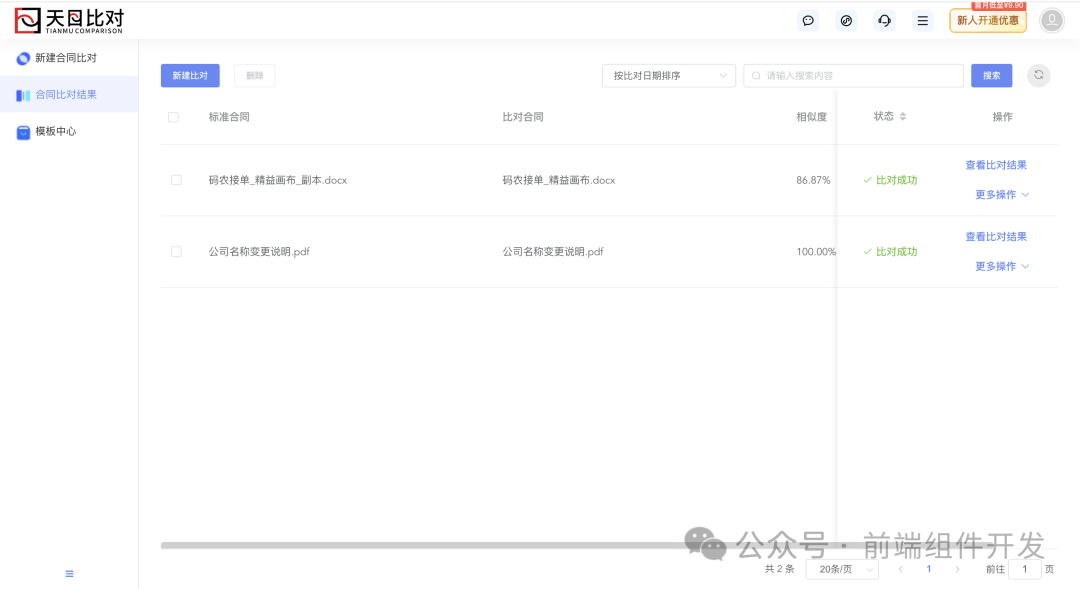Select page number 1 in pagination
1080x589 pixels.
pyautogui.click(x=928, y=569)
